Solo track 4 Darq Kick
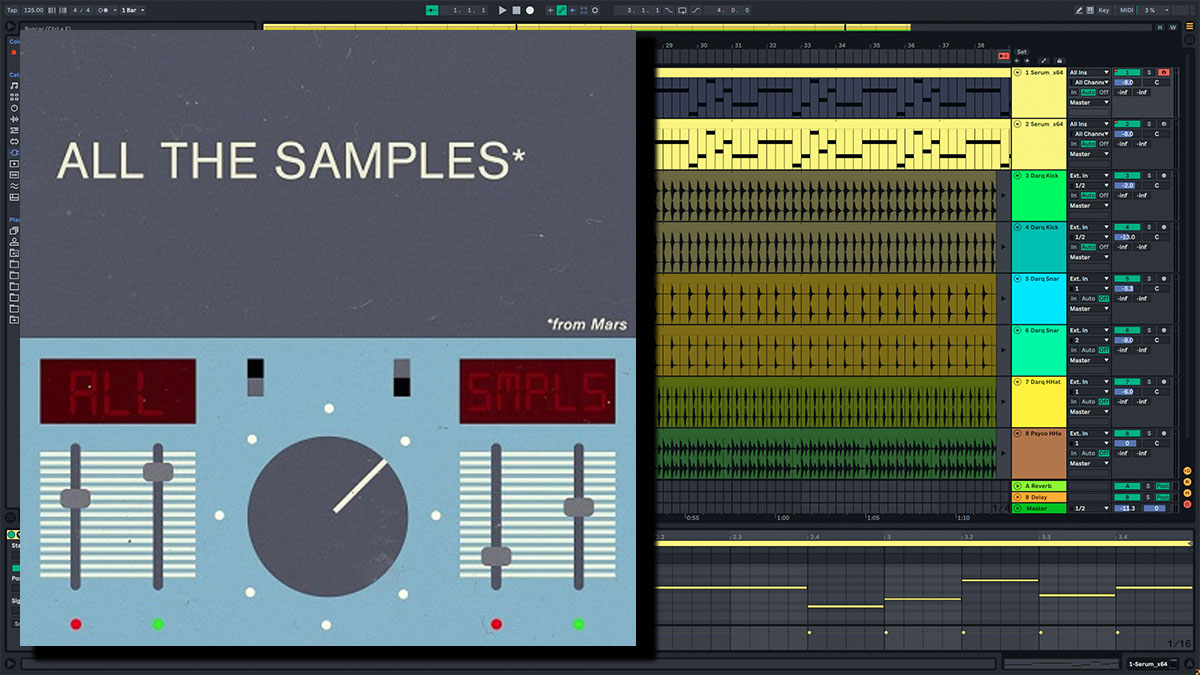The height and width of the screenshot is (675, 1200). (x=1149, y=227)
